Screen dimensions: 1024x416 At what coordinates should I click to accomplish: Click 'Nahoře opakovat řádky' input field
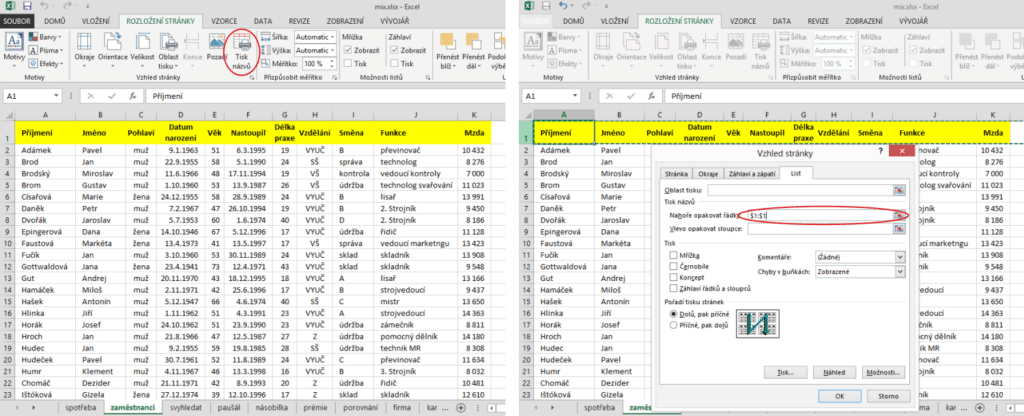pos(818,215)
